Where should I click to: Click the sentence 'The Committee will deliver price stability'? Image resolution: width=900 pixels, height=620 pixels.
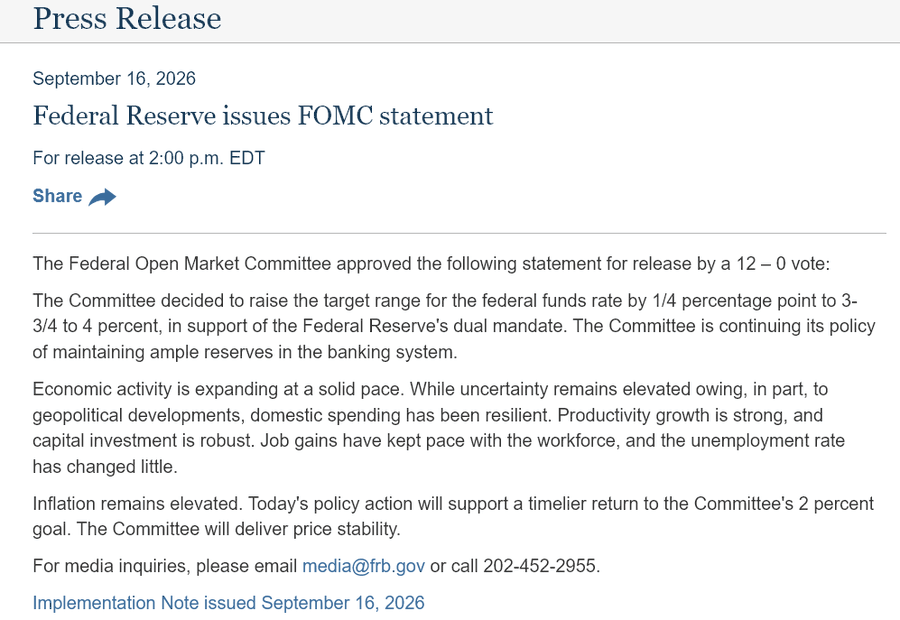(x=238, y=529)
